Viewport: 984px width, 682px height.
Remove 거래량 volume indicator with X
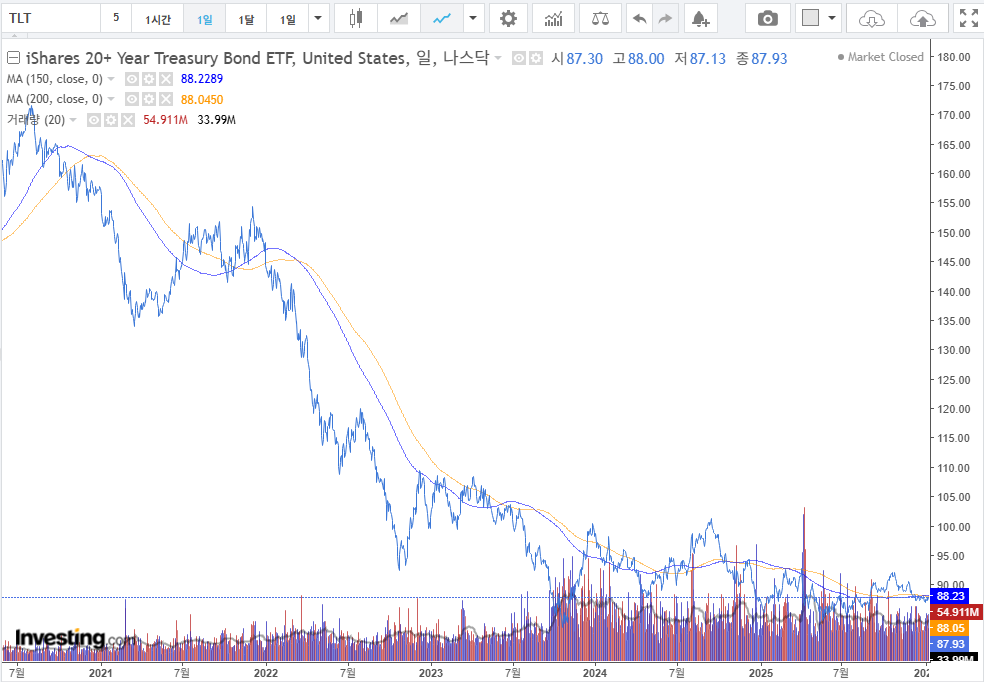point(128,120)
